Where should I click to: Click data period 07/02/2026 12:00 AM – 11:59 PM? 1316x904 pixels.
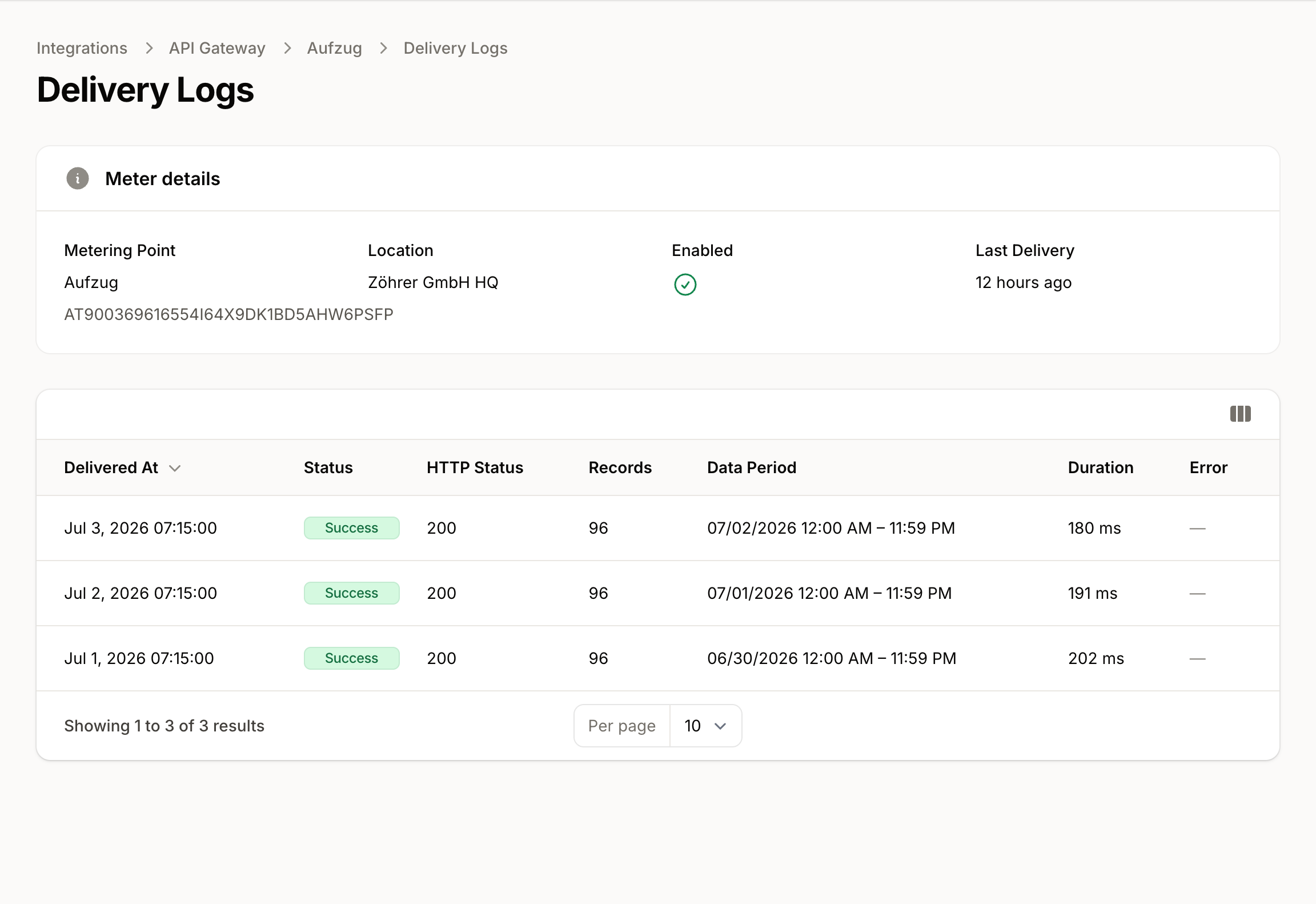(x=831, y=528)
